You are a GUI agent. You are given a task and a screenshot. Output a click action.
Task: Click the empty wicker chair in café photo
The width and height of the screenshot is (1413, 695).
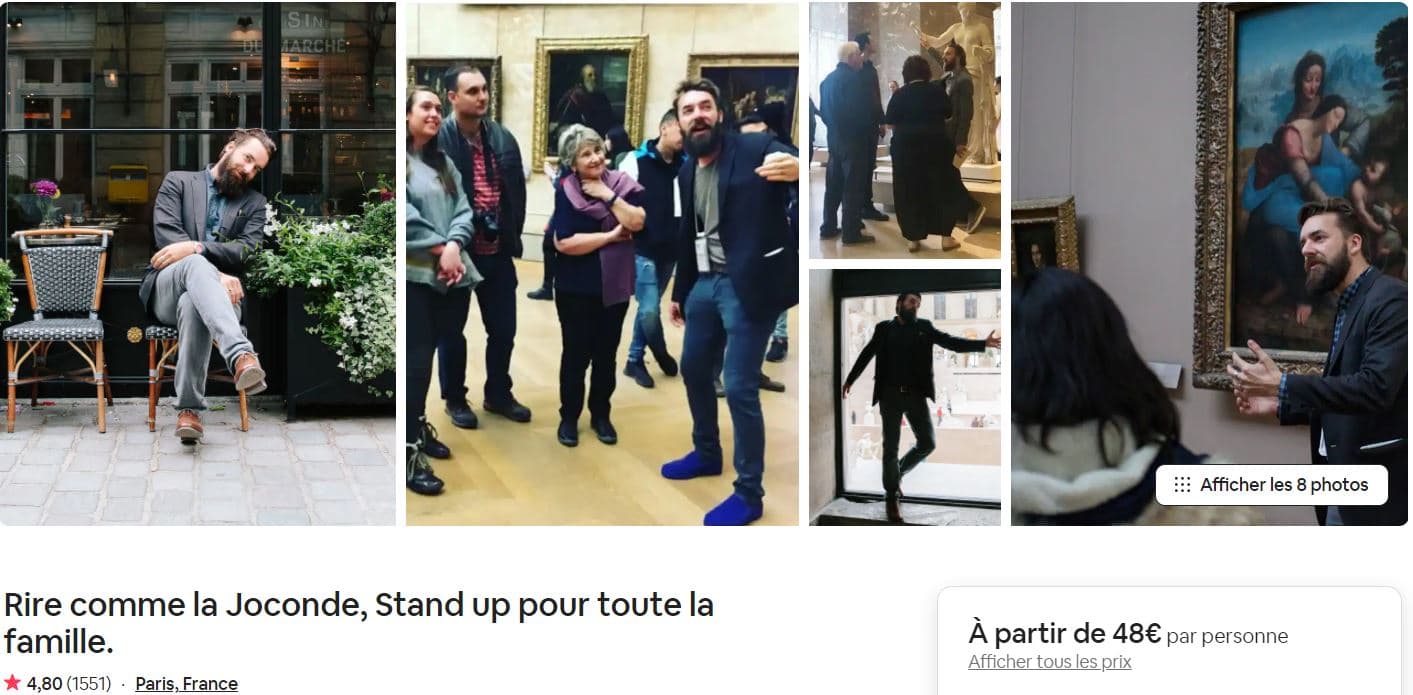tap(58, 320)
